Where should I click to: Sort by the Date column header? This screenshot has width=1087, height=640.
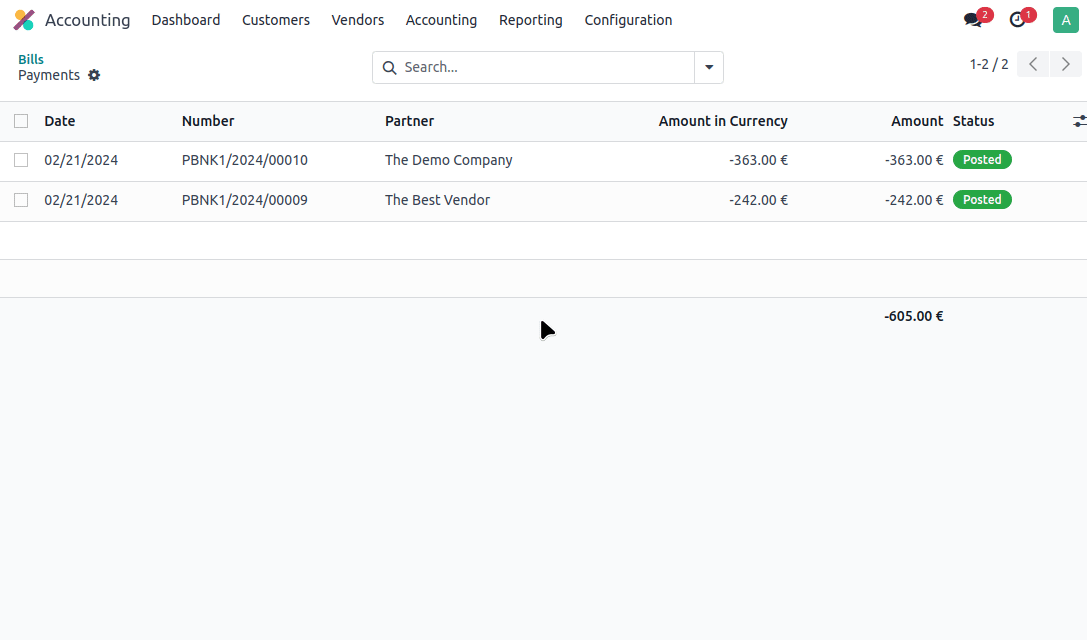click(60, 121)
